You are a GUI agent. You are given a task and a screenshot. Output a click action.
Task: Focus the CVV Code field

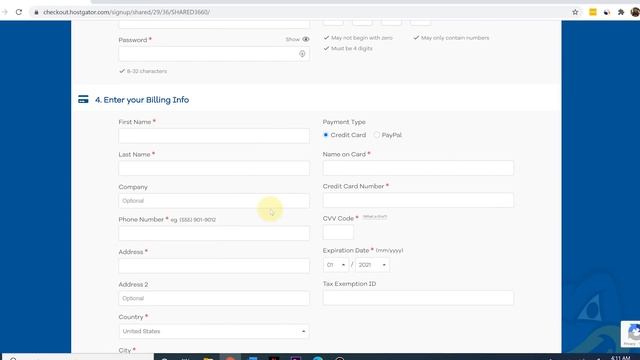338,232
